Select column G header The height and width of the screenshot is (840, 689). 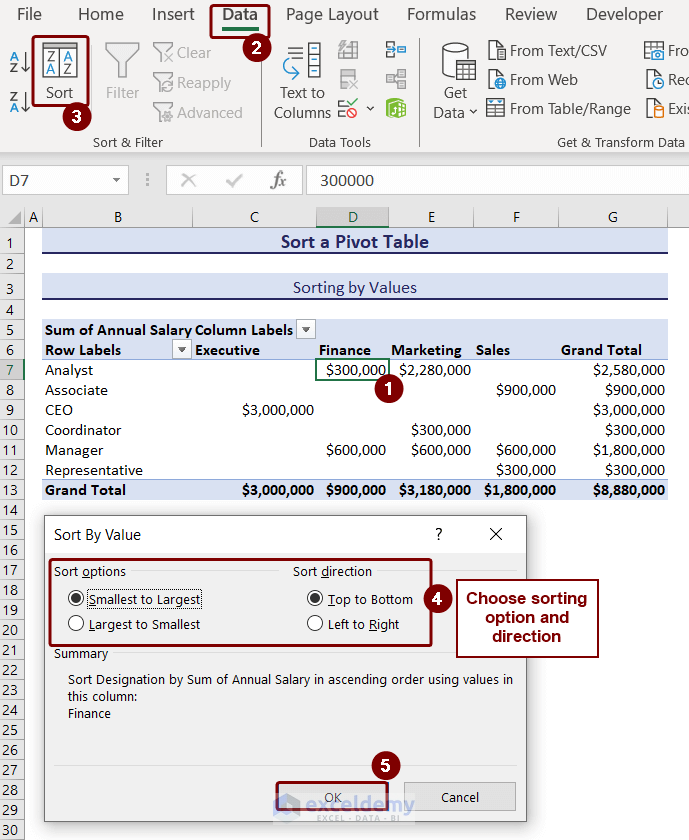(x=613, y=217)
